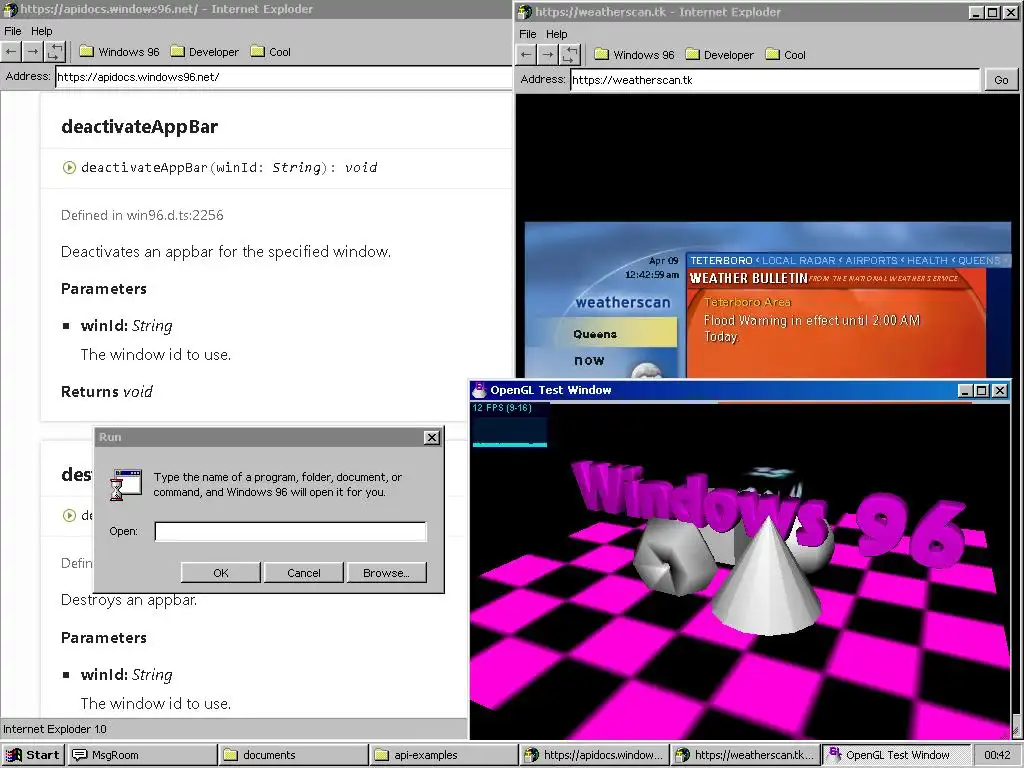
Task: Switch to MsgRoom taskbar item
Action: tap(141, 755)
